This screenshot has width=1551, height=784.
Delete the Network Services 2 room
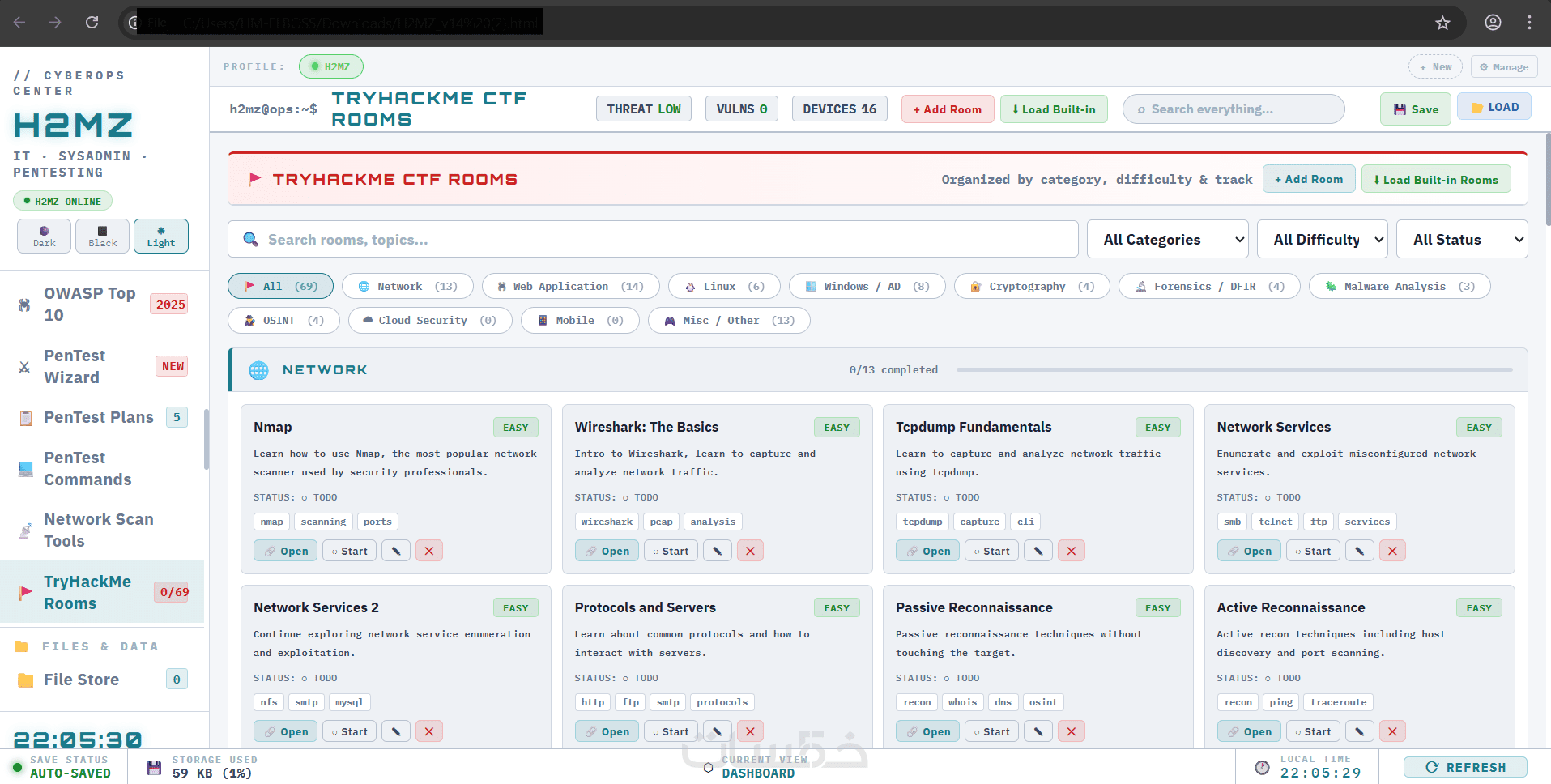click(429, 731)
